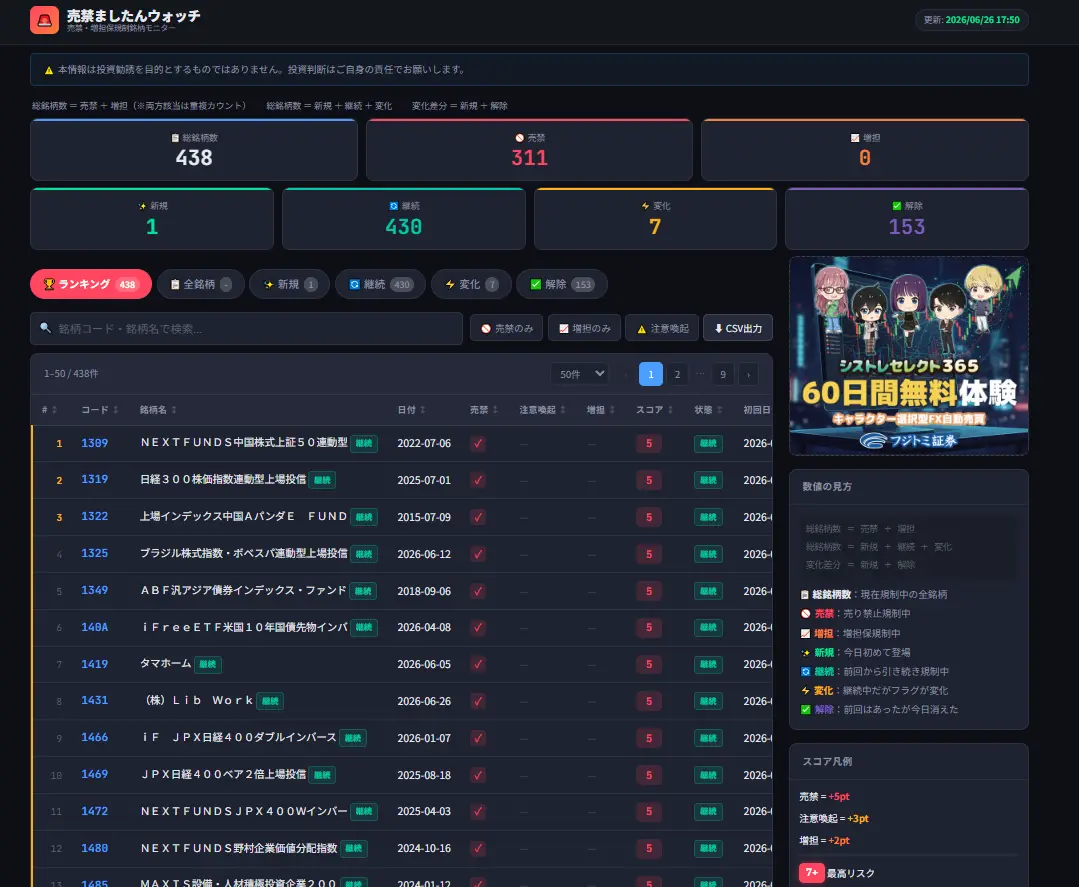Click the 更新 timestamp badge
Screen dimensions: 1079x887
tap(972, 20)
